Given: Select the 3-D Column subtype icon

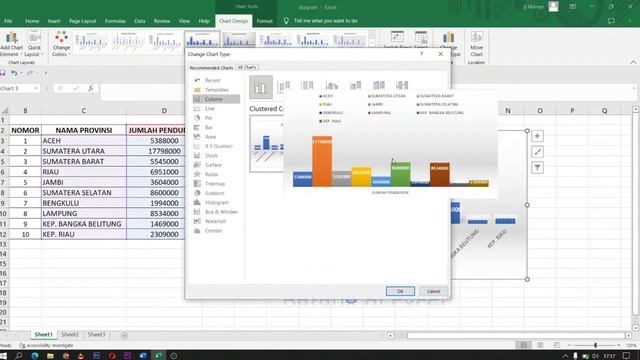Looking at the screenshot, I should 402,85.
